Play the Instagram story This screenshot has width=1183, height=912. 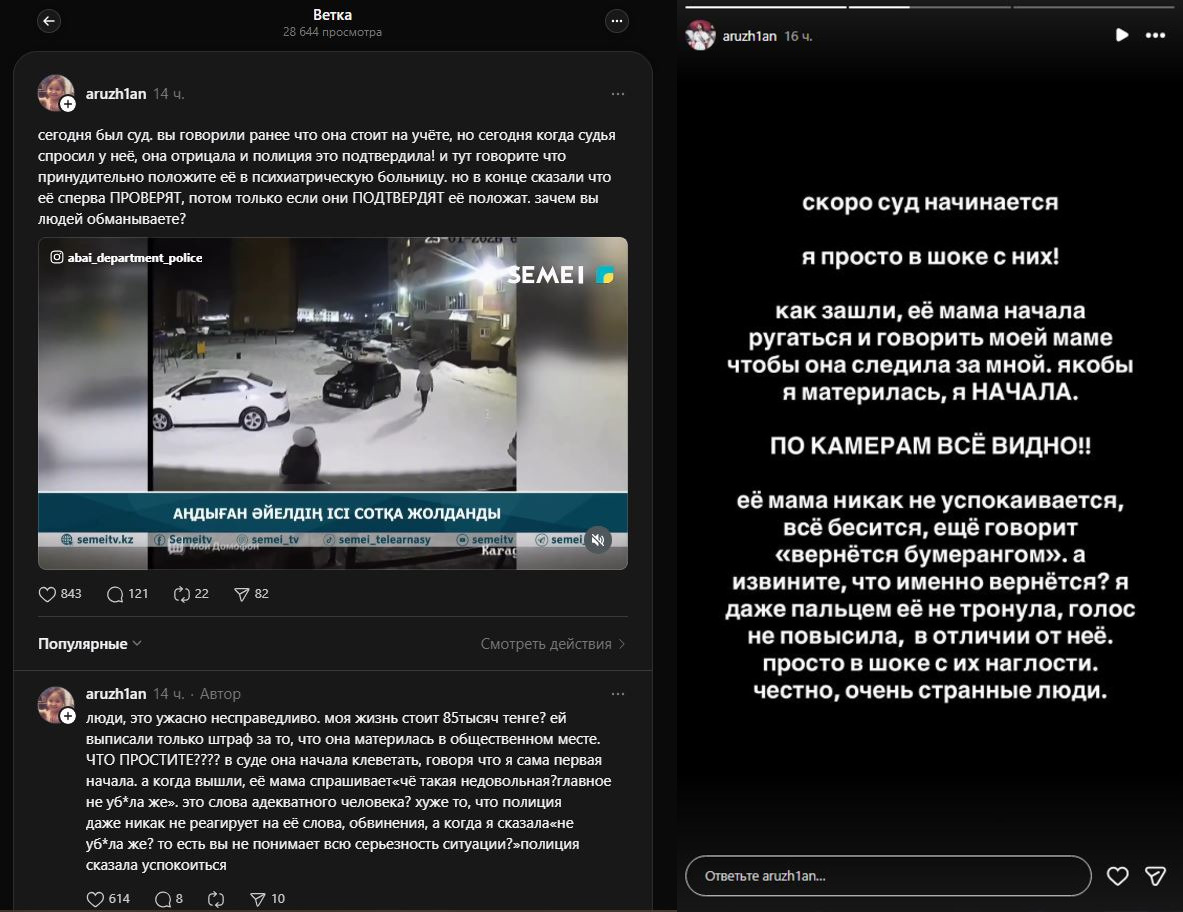tap(1121, 35)
